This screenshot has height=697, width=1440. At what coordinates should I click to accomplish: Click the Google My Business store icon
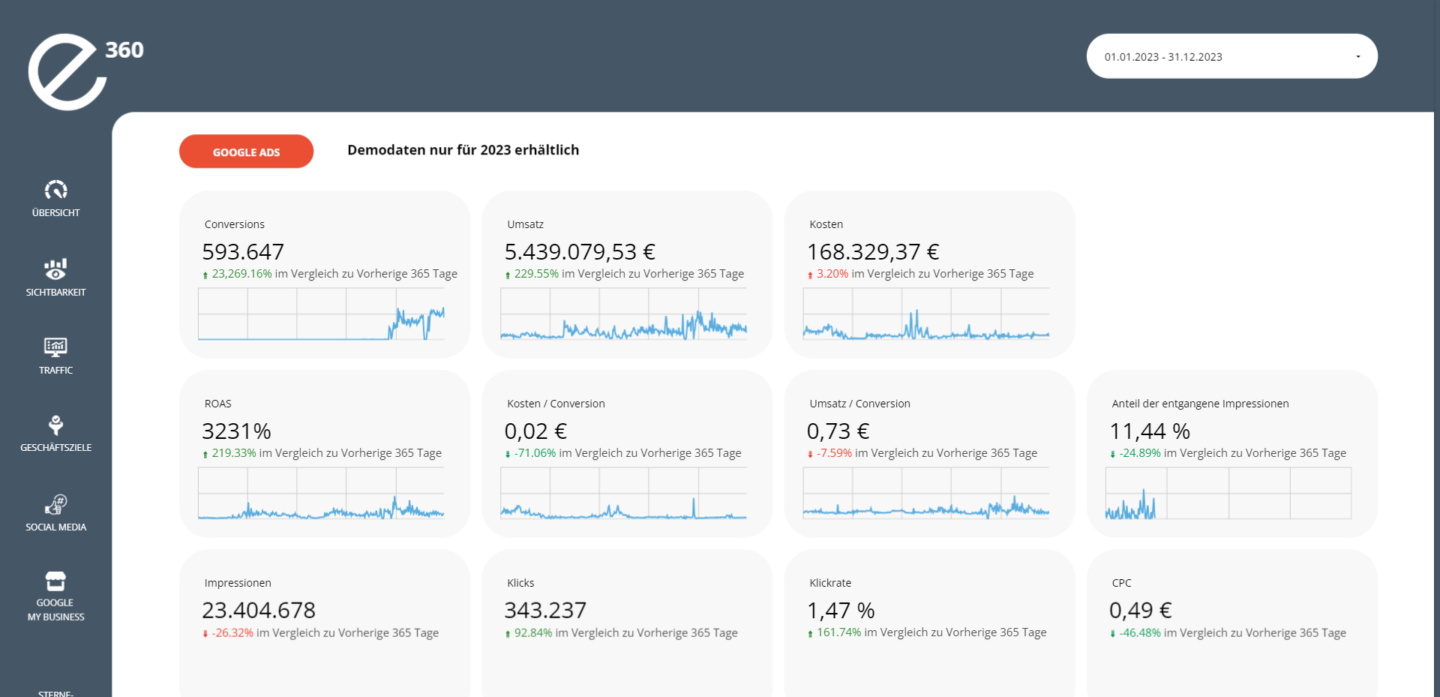(56, 581)
